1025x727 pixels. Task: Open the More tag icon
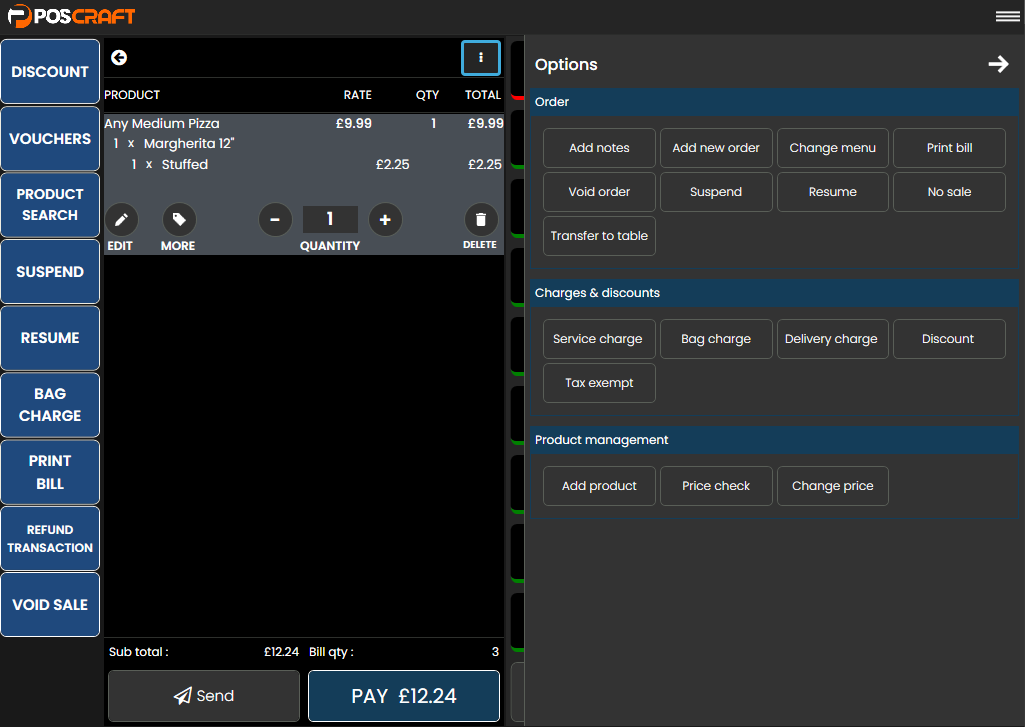point(179,220)
